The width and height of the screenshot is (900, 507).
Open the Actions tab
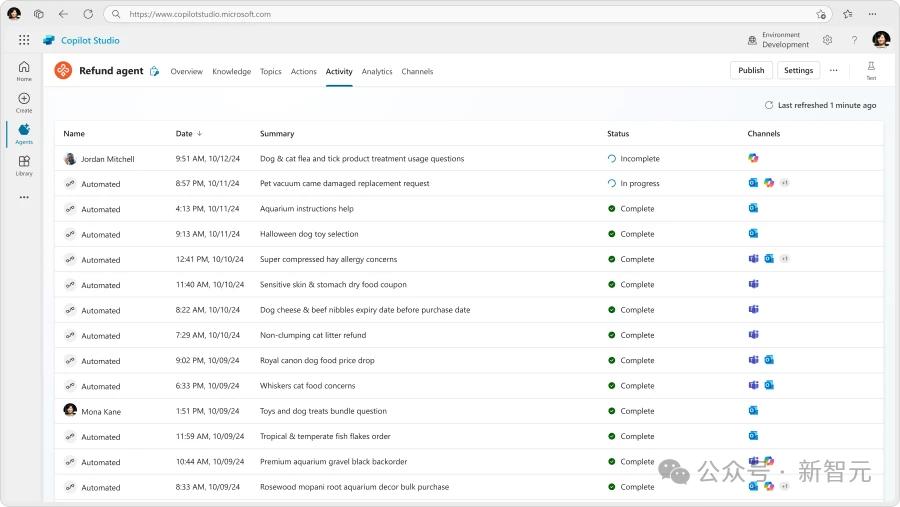coord(303,71)
